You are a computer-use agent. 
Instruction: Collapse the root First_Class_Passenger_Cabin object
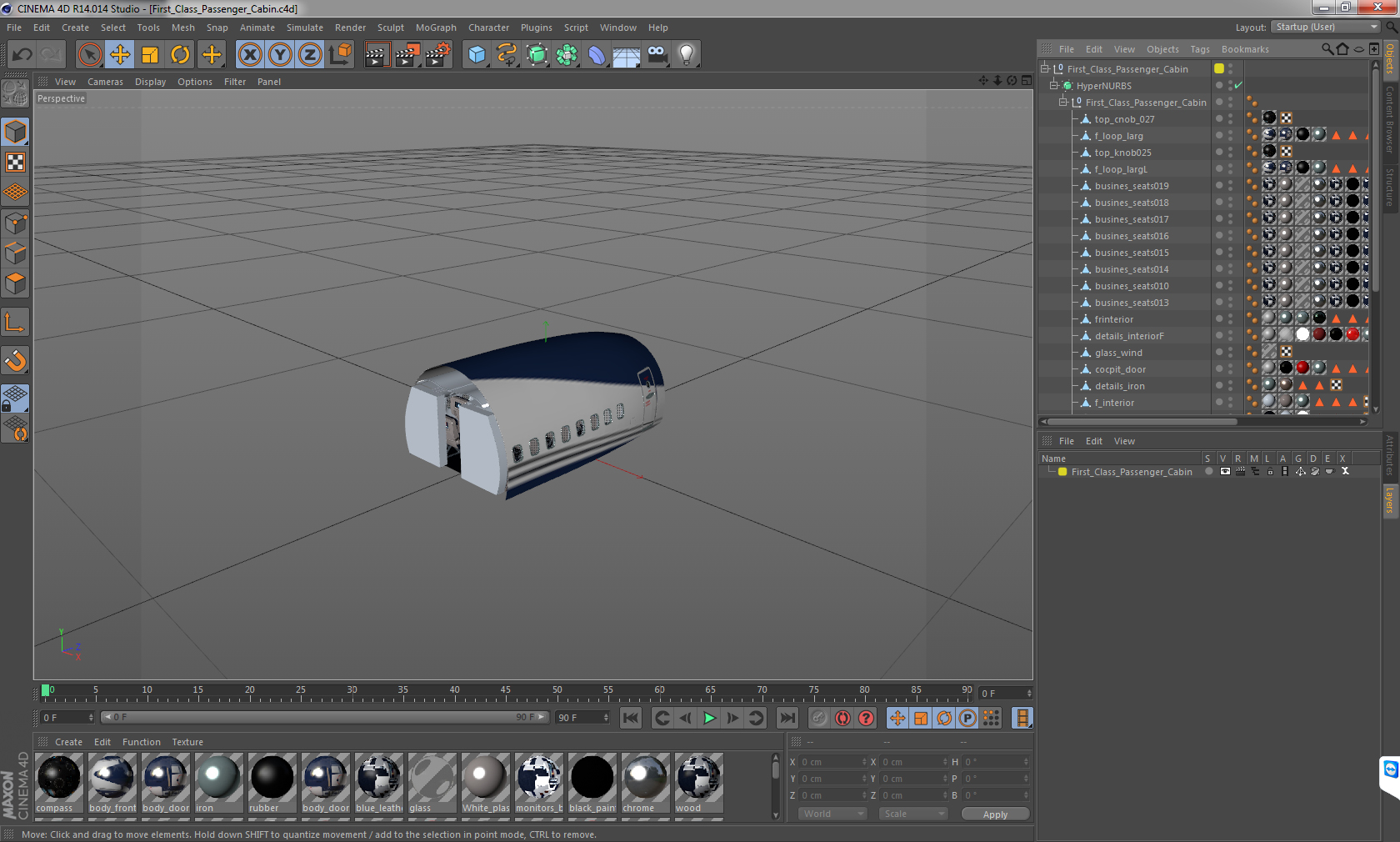pos(1045,68)
